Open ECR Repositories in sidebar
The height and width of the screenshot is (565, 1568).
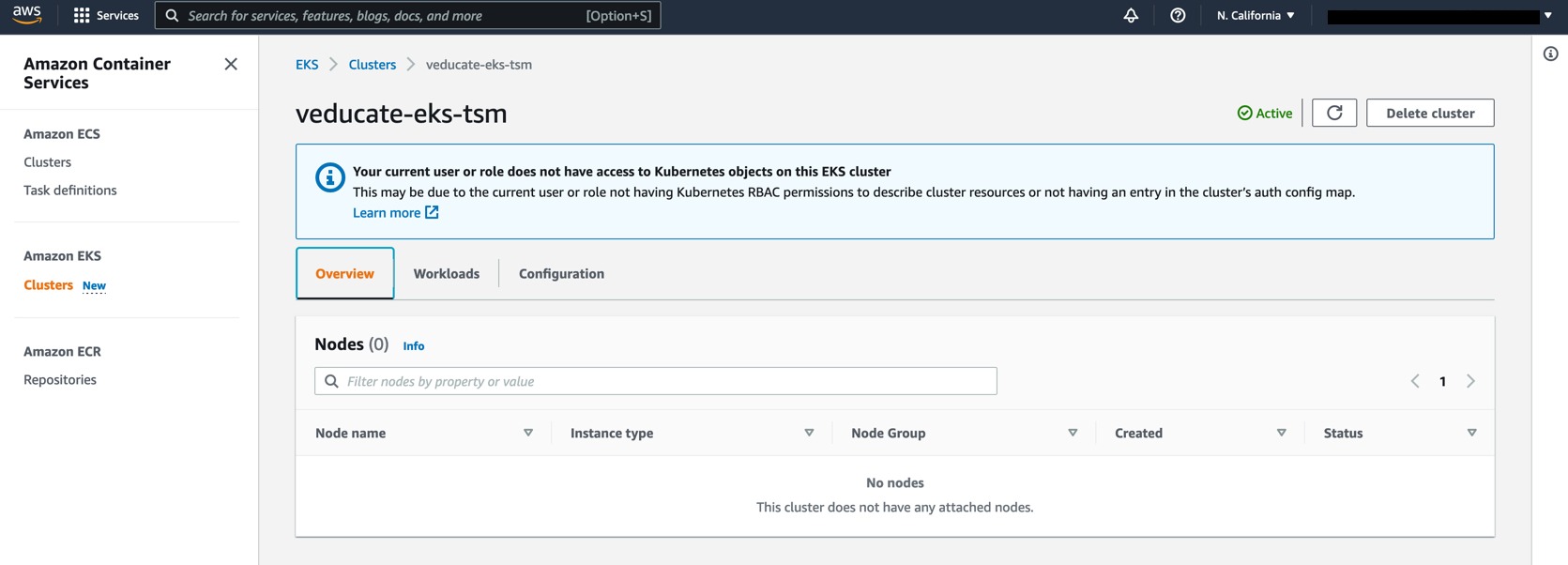pos(60,379)
